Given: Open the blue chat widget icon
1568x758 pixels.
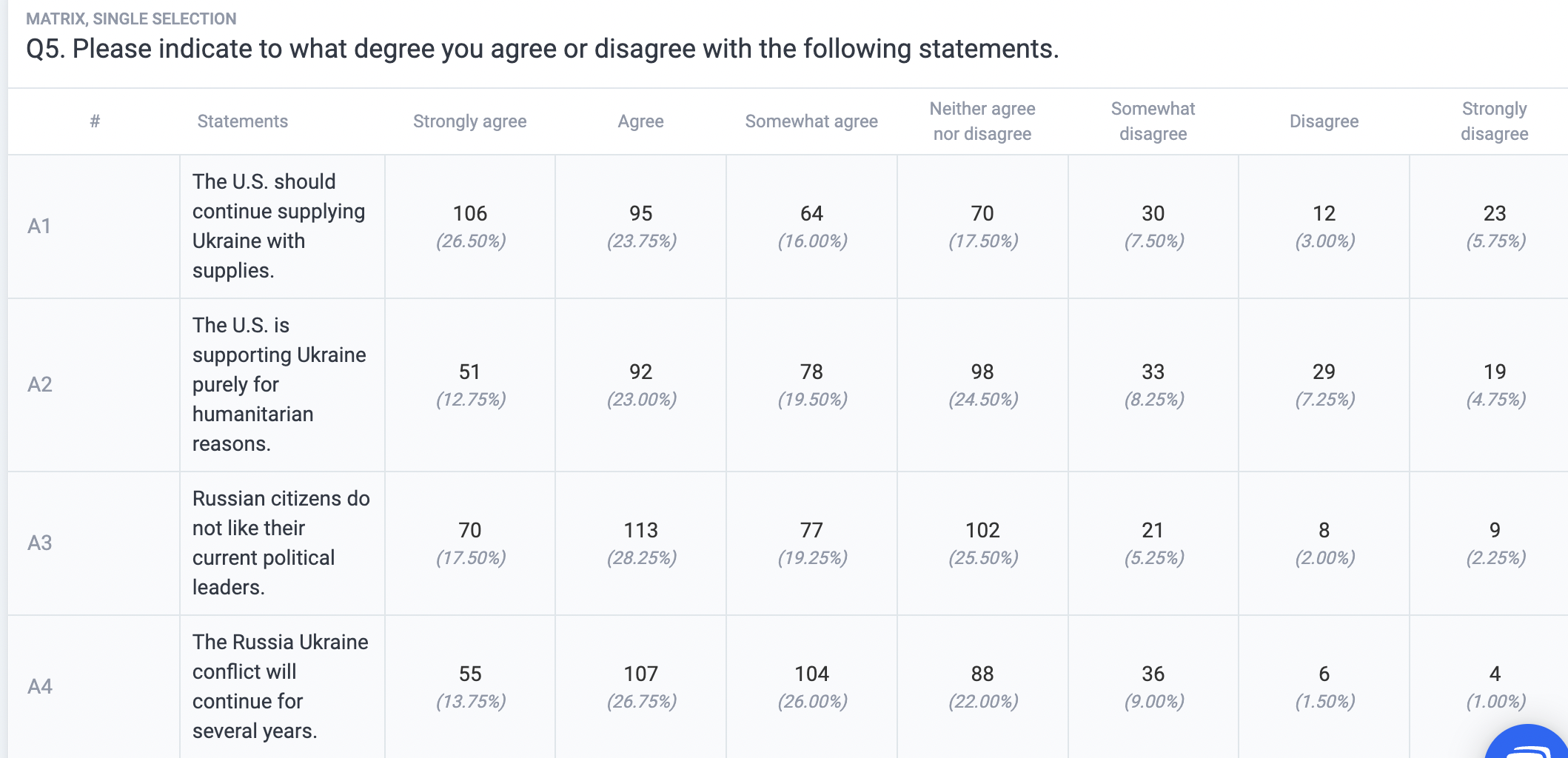Looking at the screenshot, I should (1528, 742).
